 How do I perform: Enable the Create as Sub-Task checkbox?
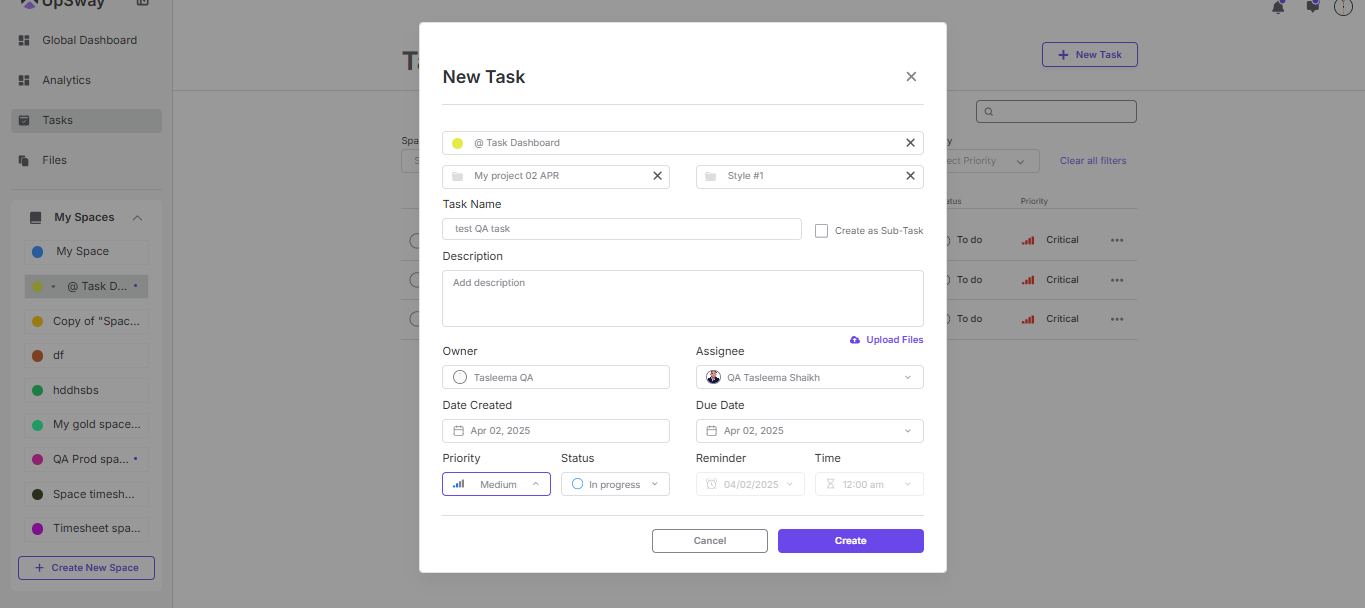pos(821,231)
